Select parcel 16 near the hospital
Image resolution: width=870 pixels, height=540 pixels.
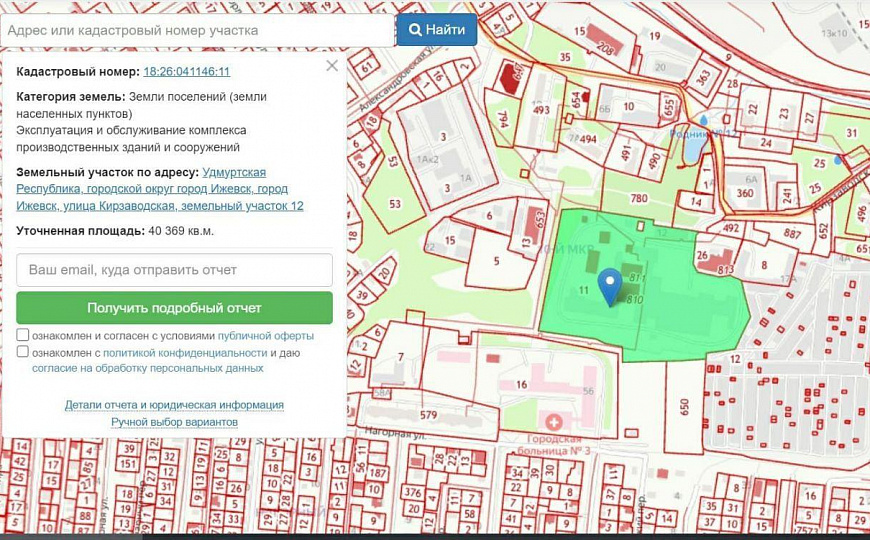pyautogui.click(x=521, y=385)
